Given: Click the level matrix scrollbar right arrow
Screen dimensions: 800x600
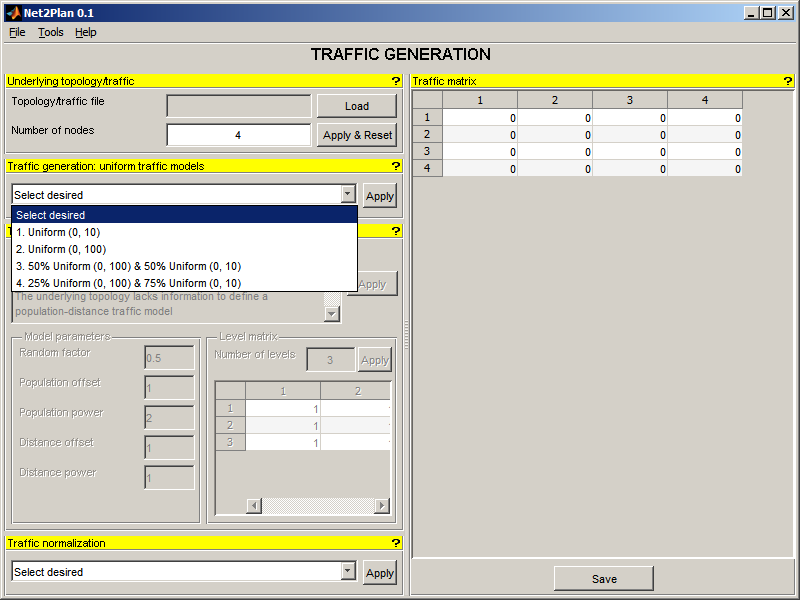Looking at the screenshot, I should [x=382, y=506].
